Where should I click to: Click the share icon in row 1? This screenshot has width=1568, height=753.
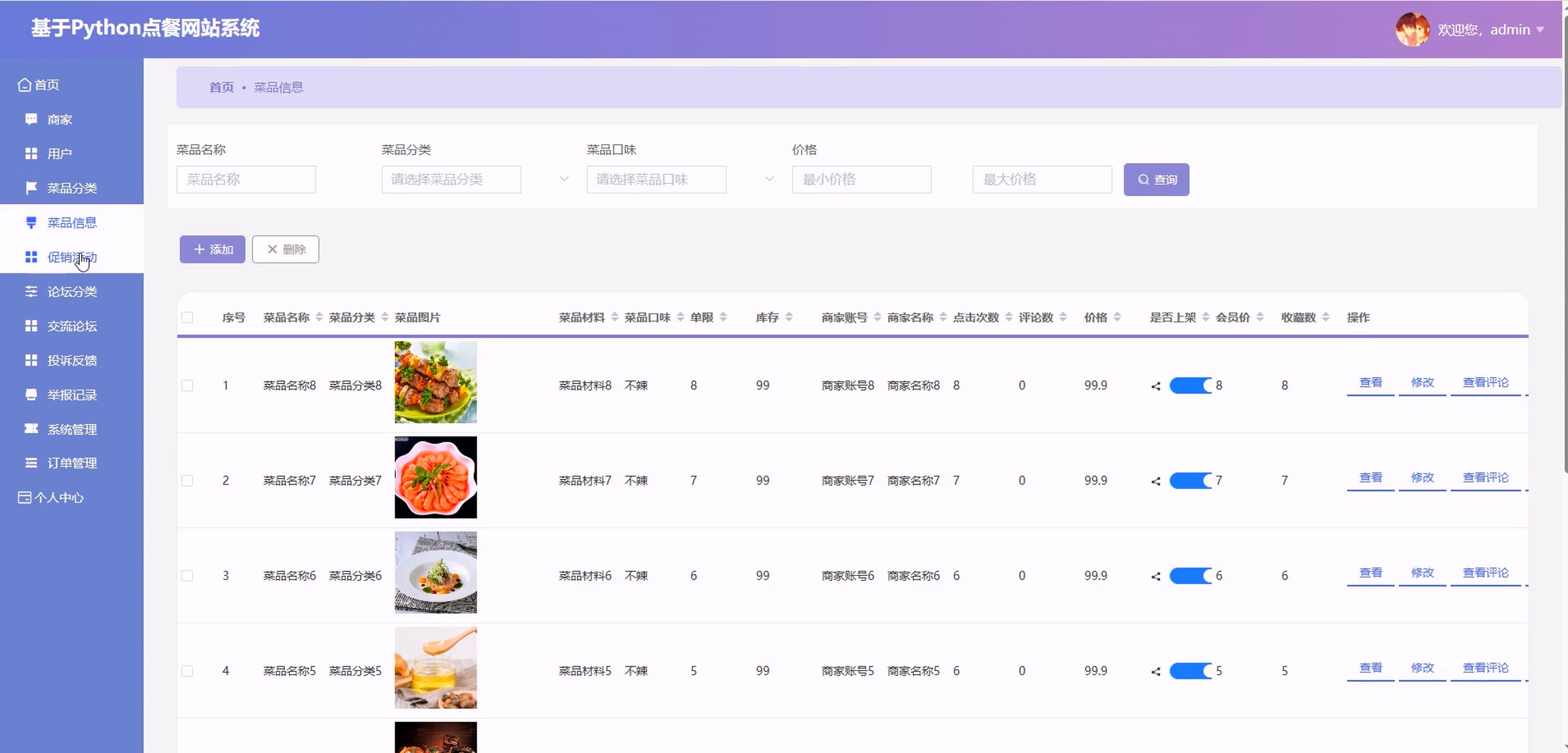click(1156, 386)
